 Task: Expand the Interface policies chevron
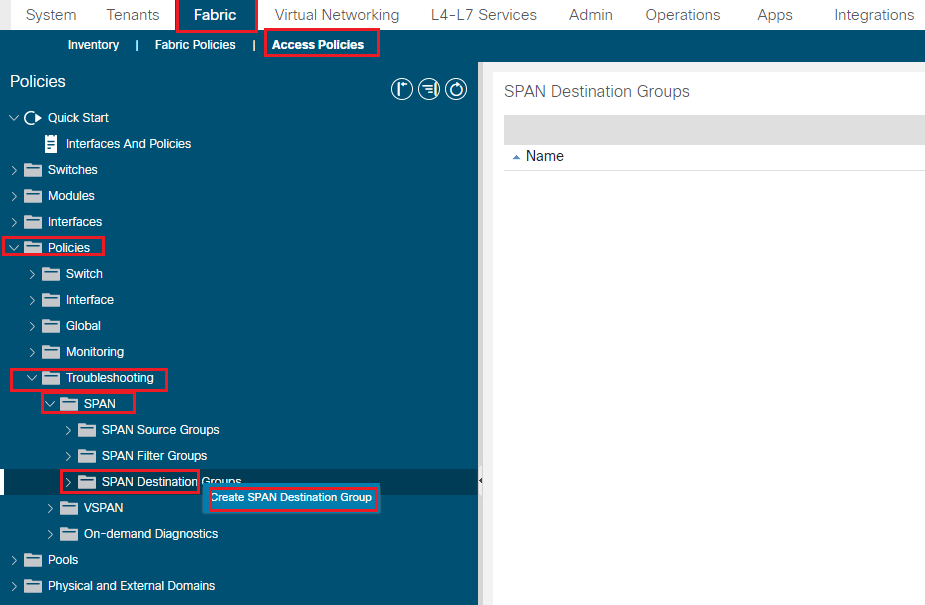click(32, 300)
